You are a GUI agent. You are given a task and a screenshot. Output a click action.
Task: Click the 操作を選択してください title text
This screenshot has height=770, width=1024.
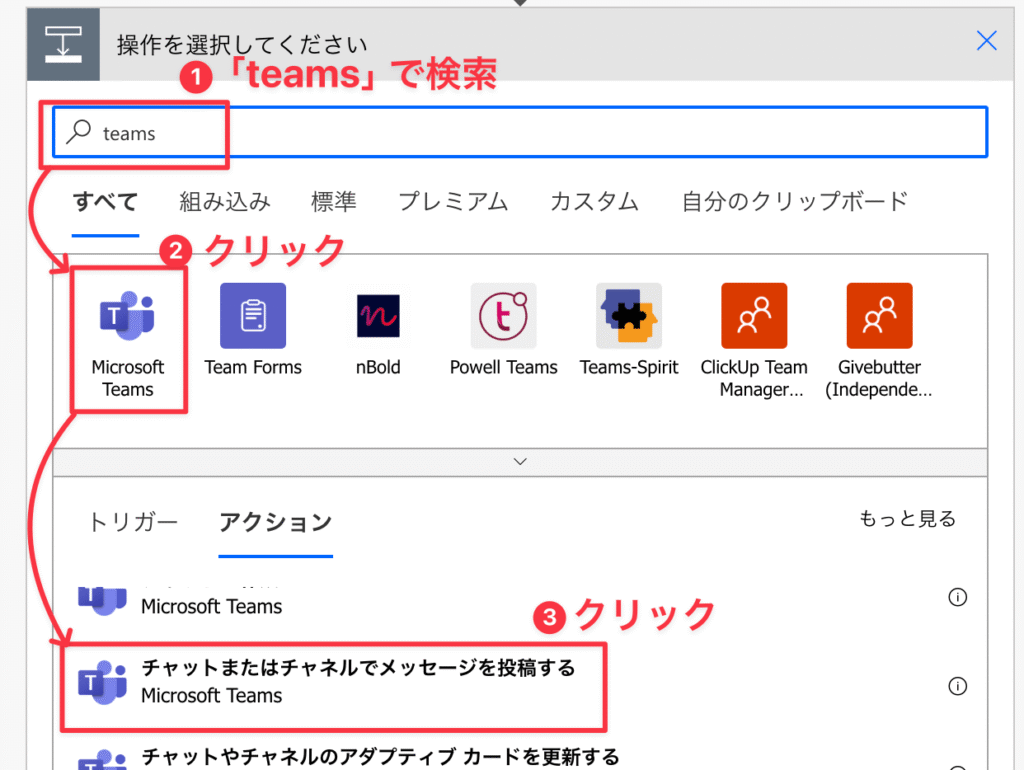[242, 44]
